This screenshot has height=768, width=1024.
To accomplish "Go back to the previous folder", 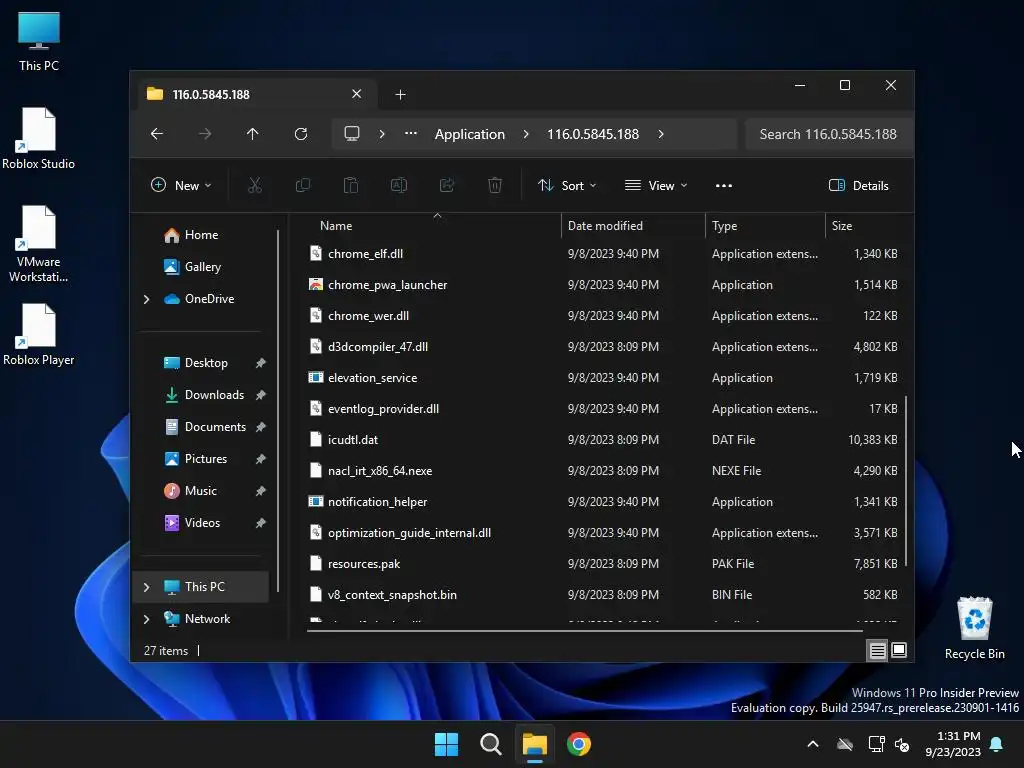I will point(157,134).
